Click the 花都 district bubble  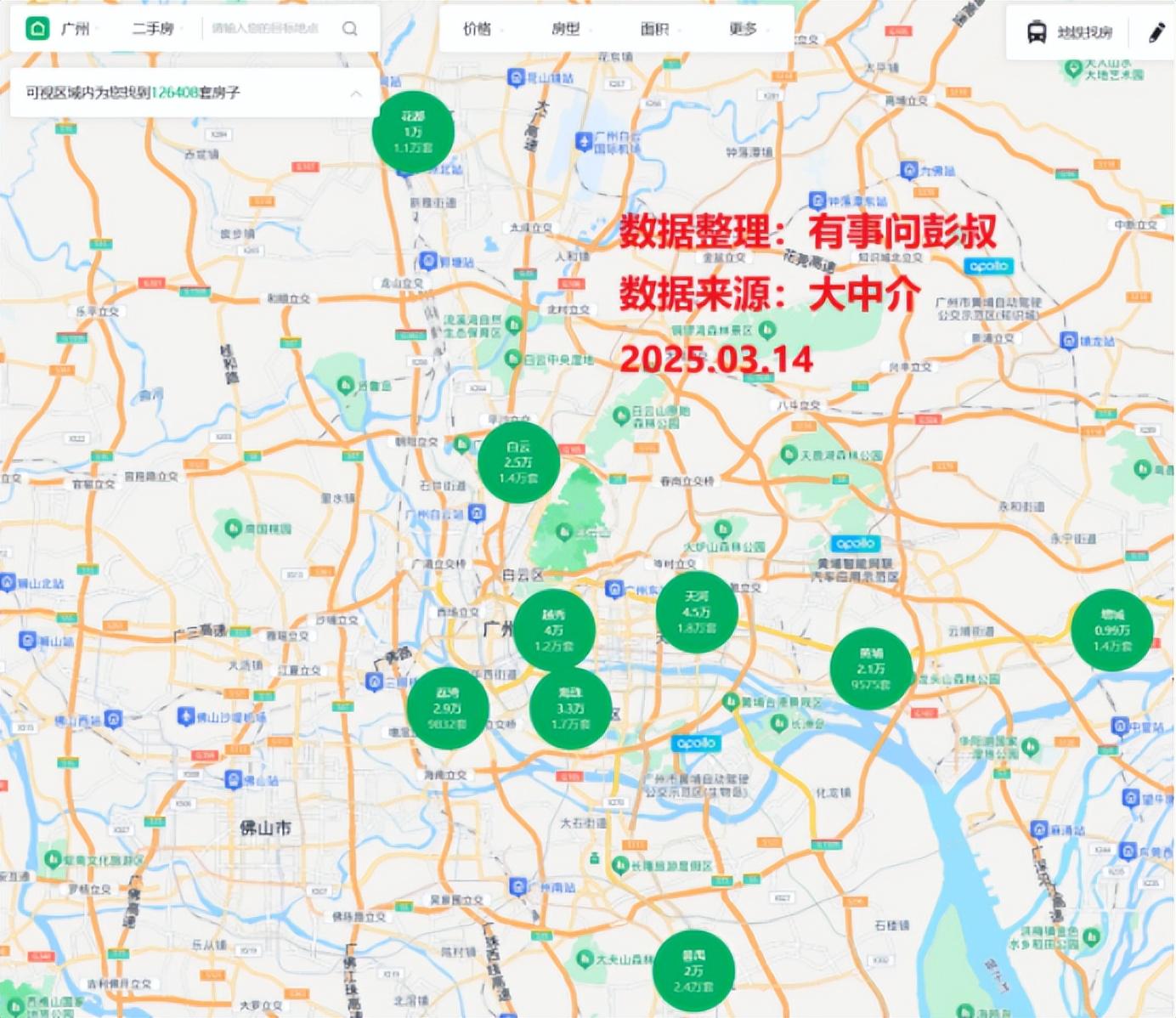click(413, 132)
